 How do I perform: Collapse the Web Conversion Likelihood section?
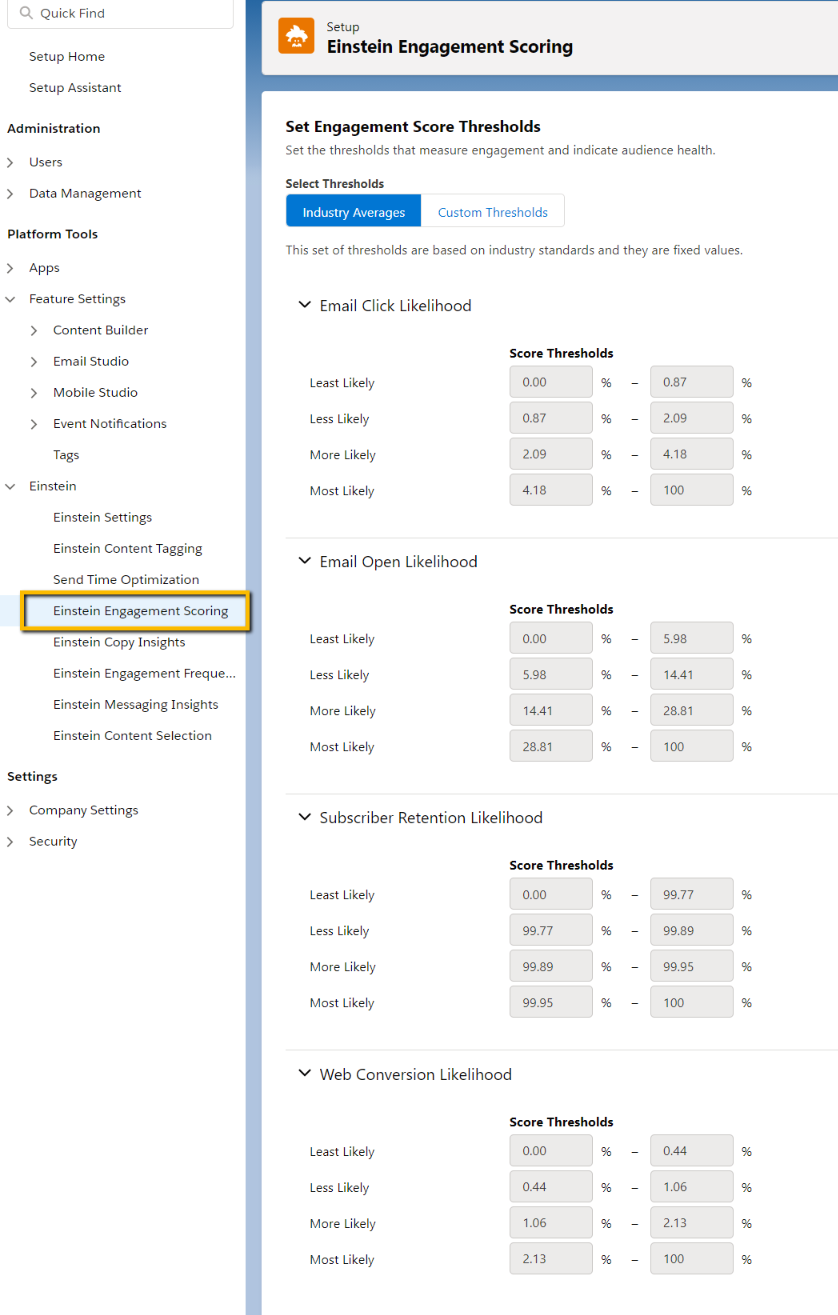tap(305, 1074)
